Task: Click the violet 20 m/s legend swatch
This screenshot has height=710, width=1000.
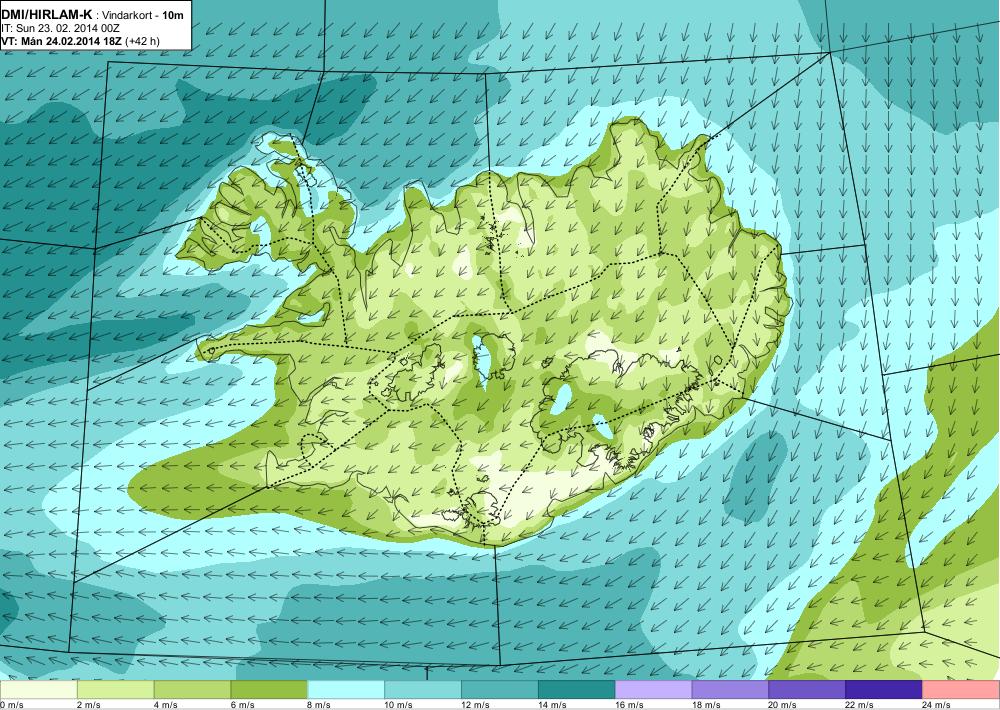Action: [x=807, y=690]
